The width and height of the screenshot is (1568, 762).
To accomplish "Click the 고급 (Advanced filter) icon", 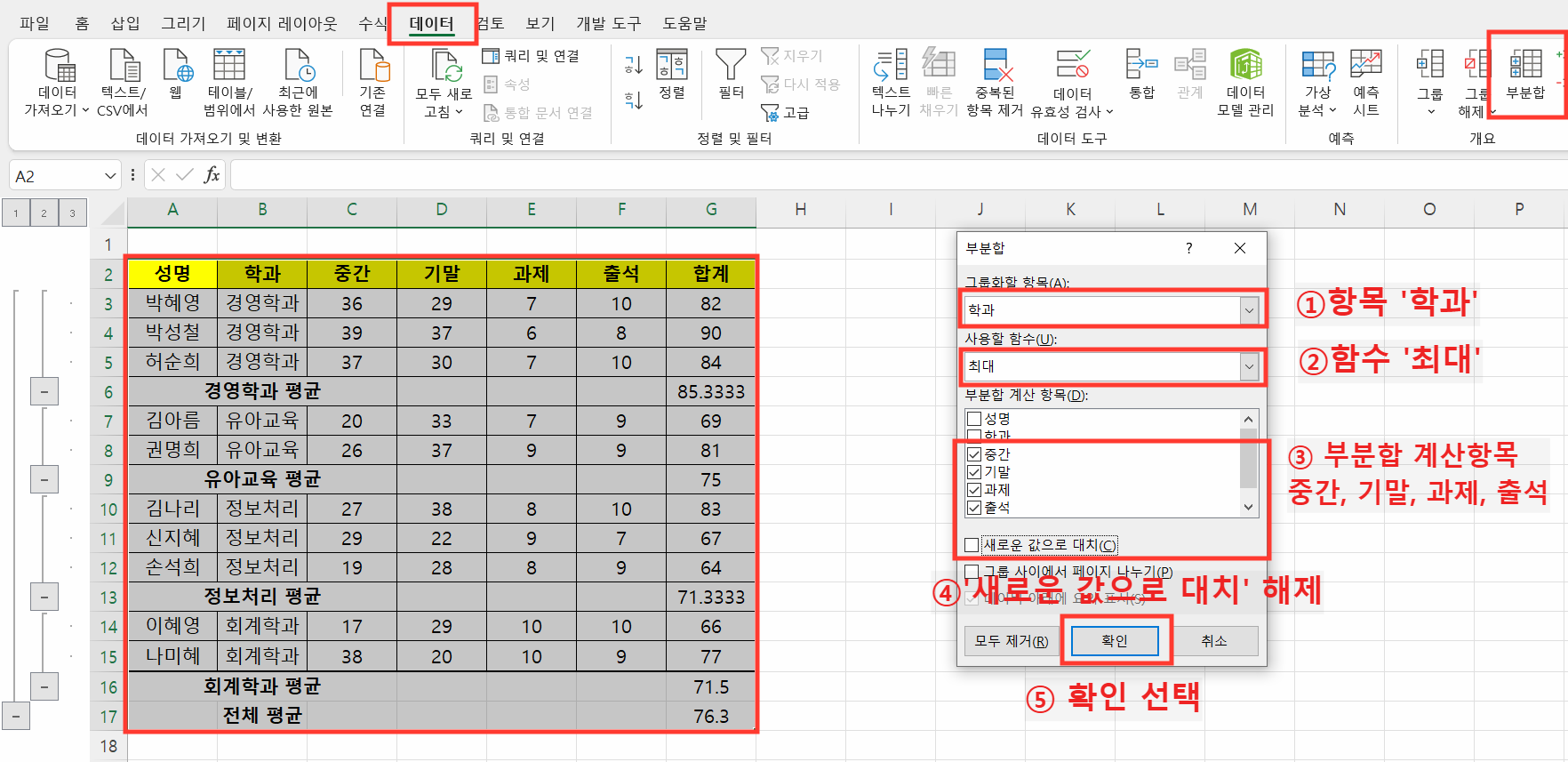I will pos(786,113).
